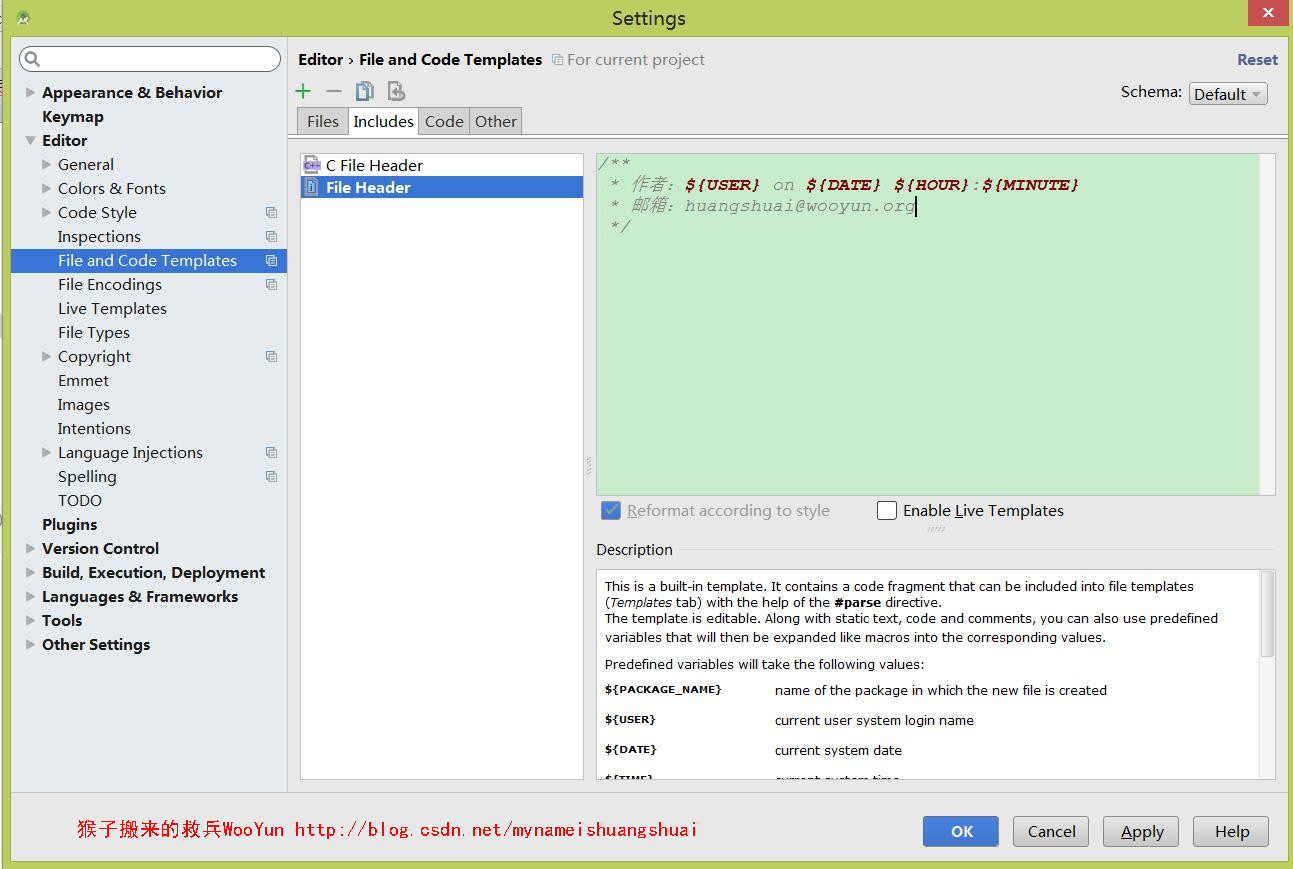Click the green plus Create Template icon
Screen dimensions: 1293x869
pos(303,91)
